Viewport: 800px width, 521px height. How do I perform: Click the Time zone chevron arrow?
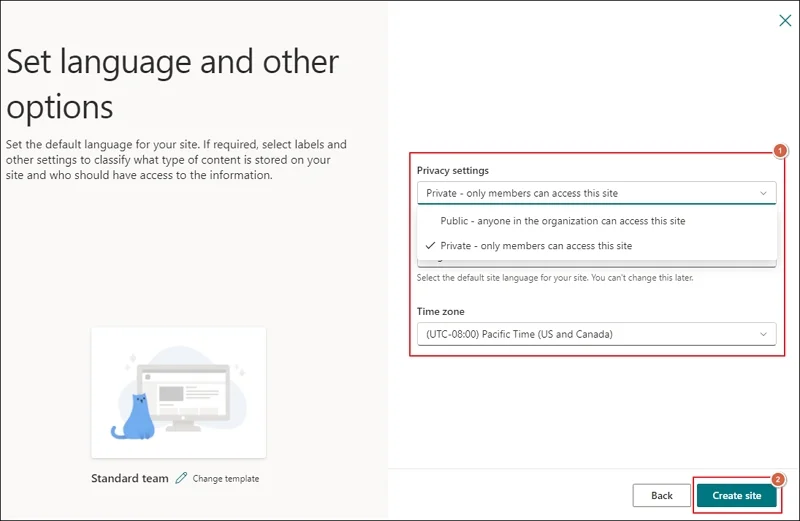click(763, 334)
